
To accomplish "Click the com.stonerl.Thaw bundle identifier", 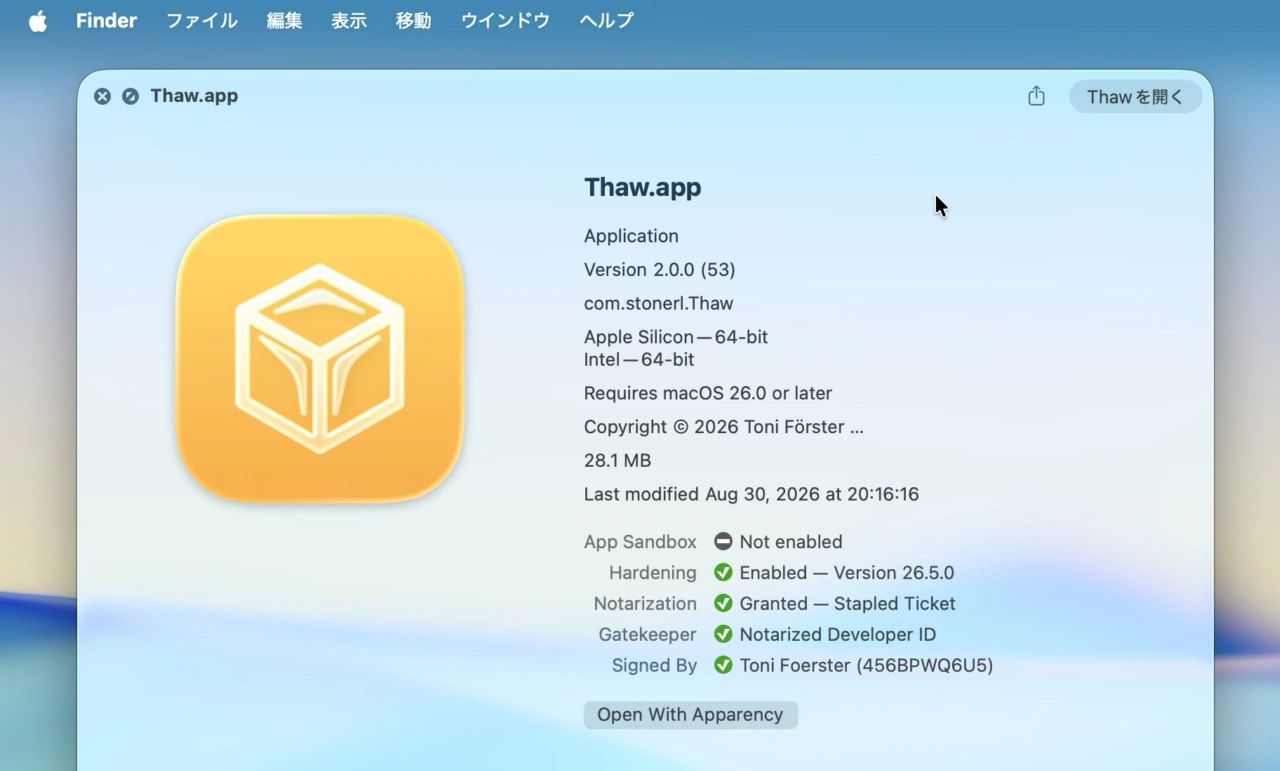I will click(659, 304).
